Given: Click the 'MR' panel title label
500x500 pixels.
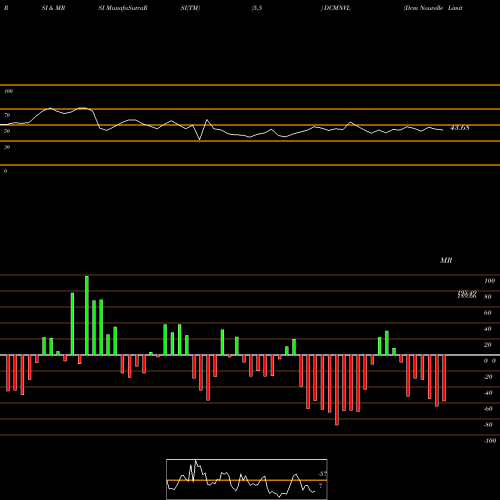Looking at the screenshot, I should (446, 260).
